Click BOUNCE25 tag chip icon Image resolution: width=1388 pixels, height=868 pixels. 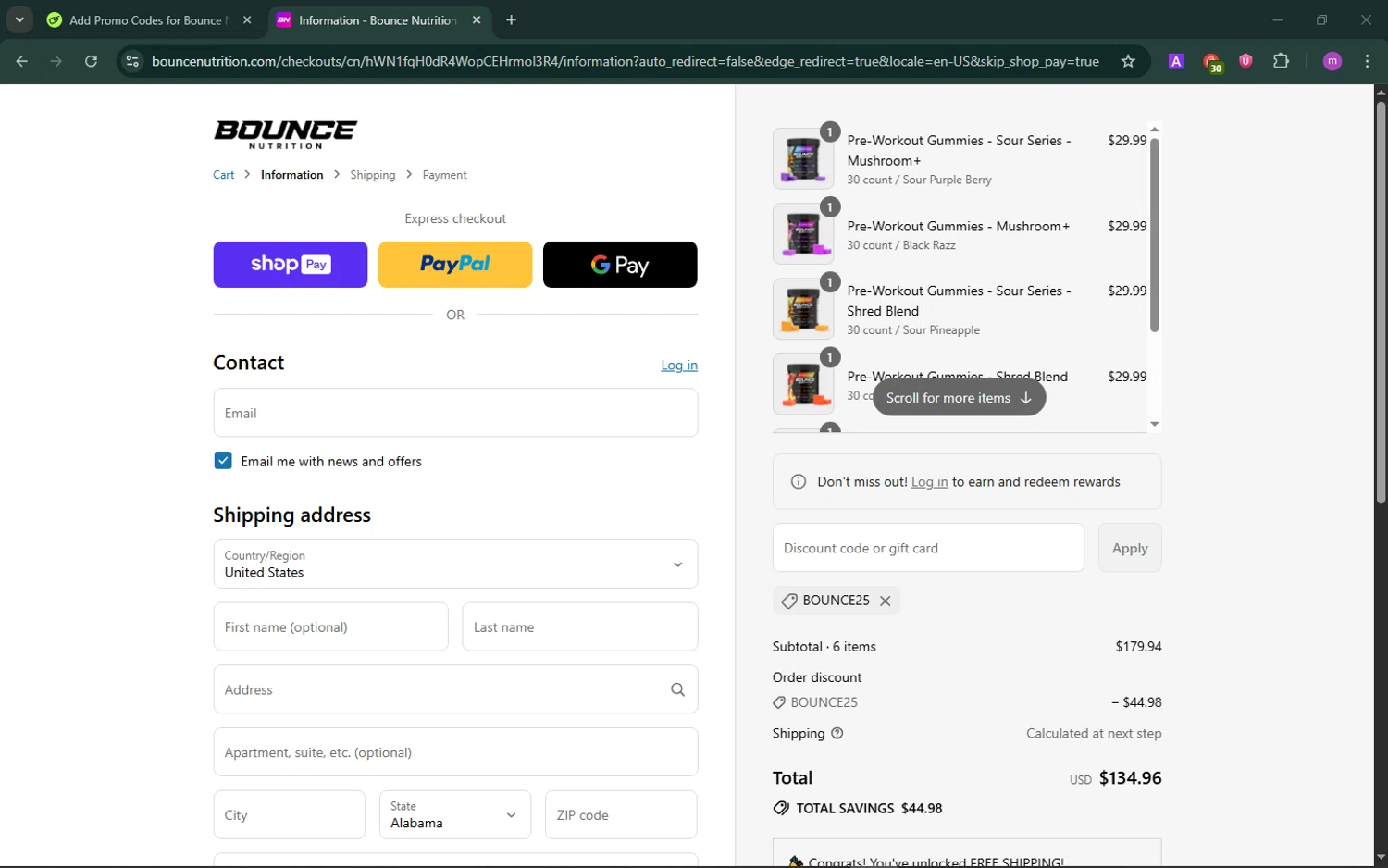click(789, 601)
